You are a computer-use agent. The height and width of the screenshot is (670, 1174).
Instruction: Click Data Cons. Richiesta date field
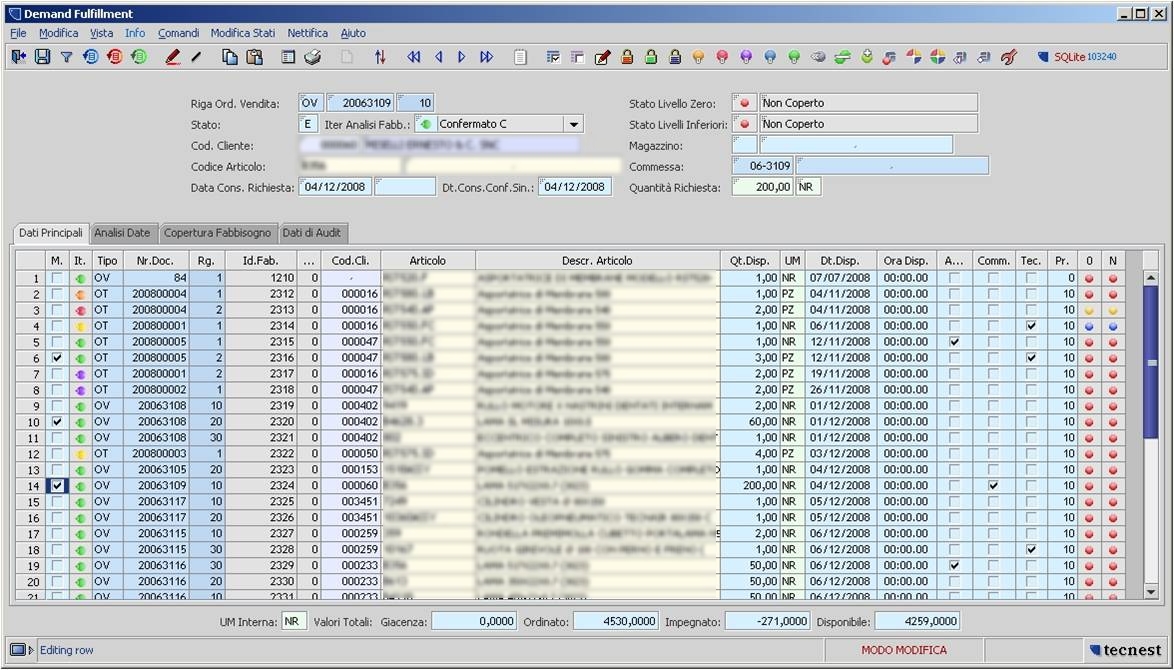click(335, 187)
